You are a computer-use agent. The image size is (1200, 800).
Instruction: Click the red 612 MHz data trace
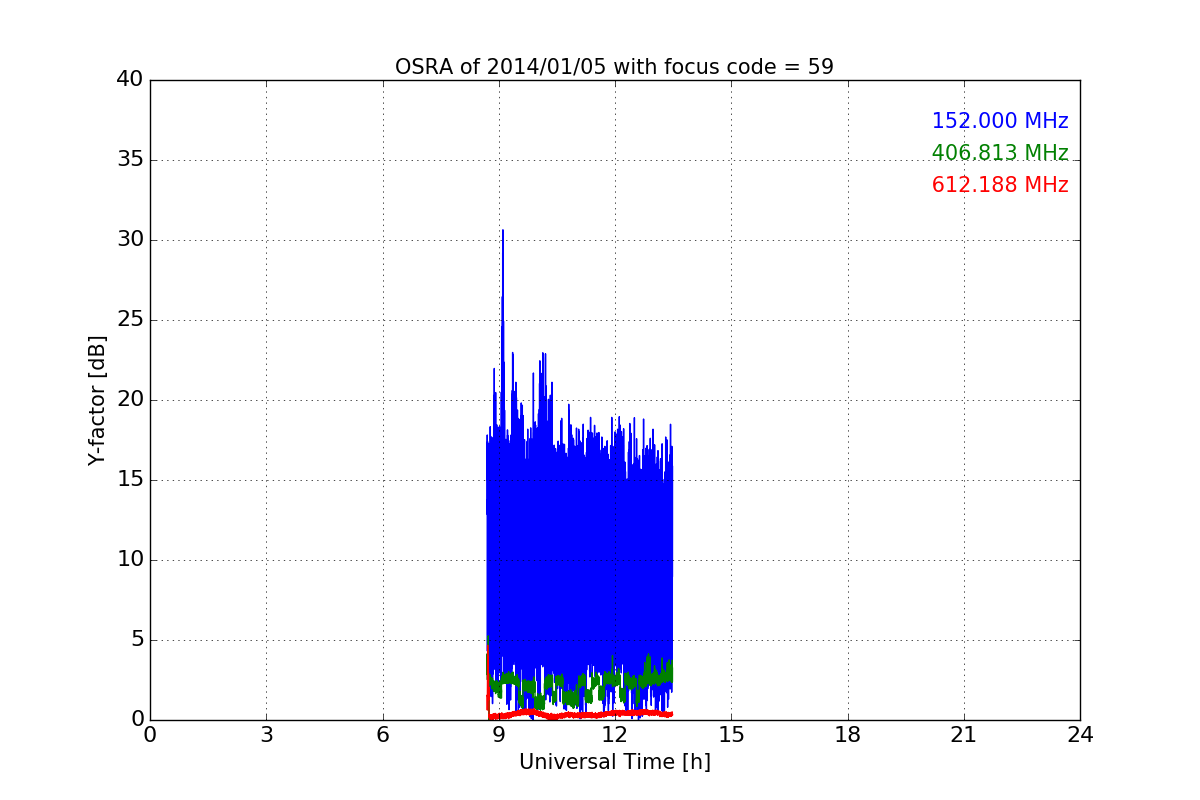580,714
